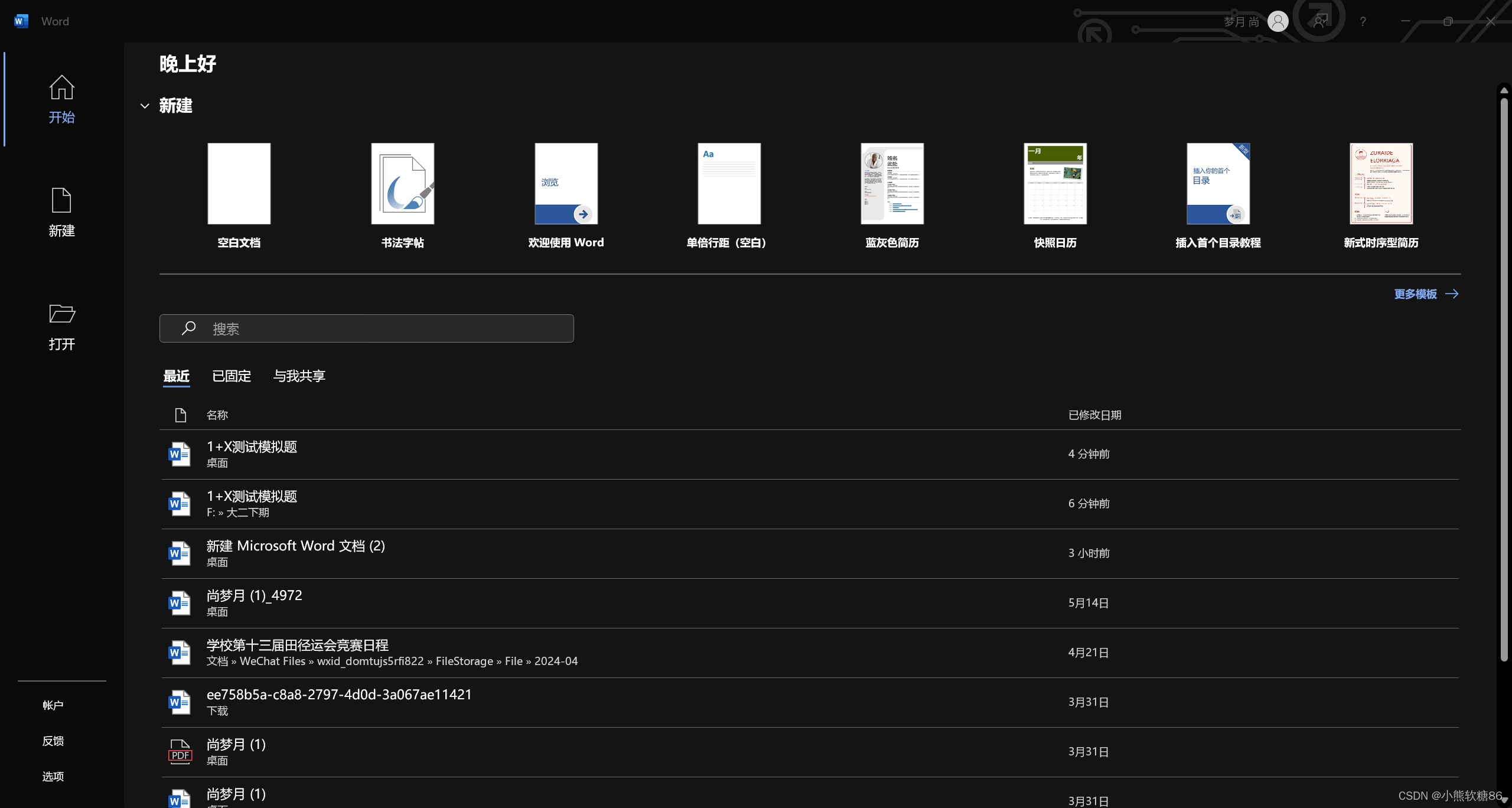The image size is (1512, 808).
Task: Open the 欢迎使用 Word template
Action: (x=566, y=196)
